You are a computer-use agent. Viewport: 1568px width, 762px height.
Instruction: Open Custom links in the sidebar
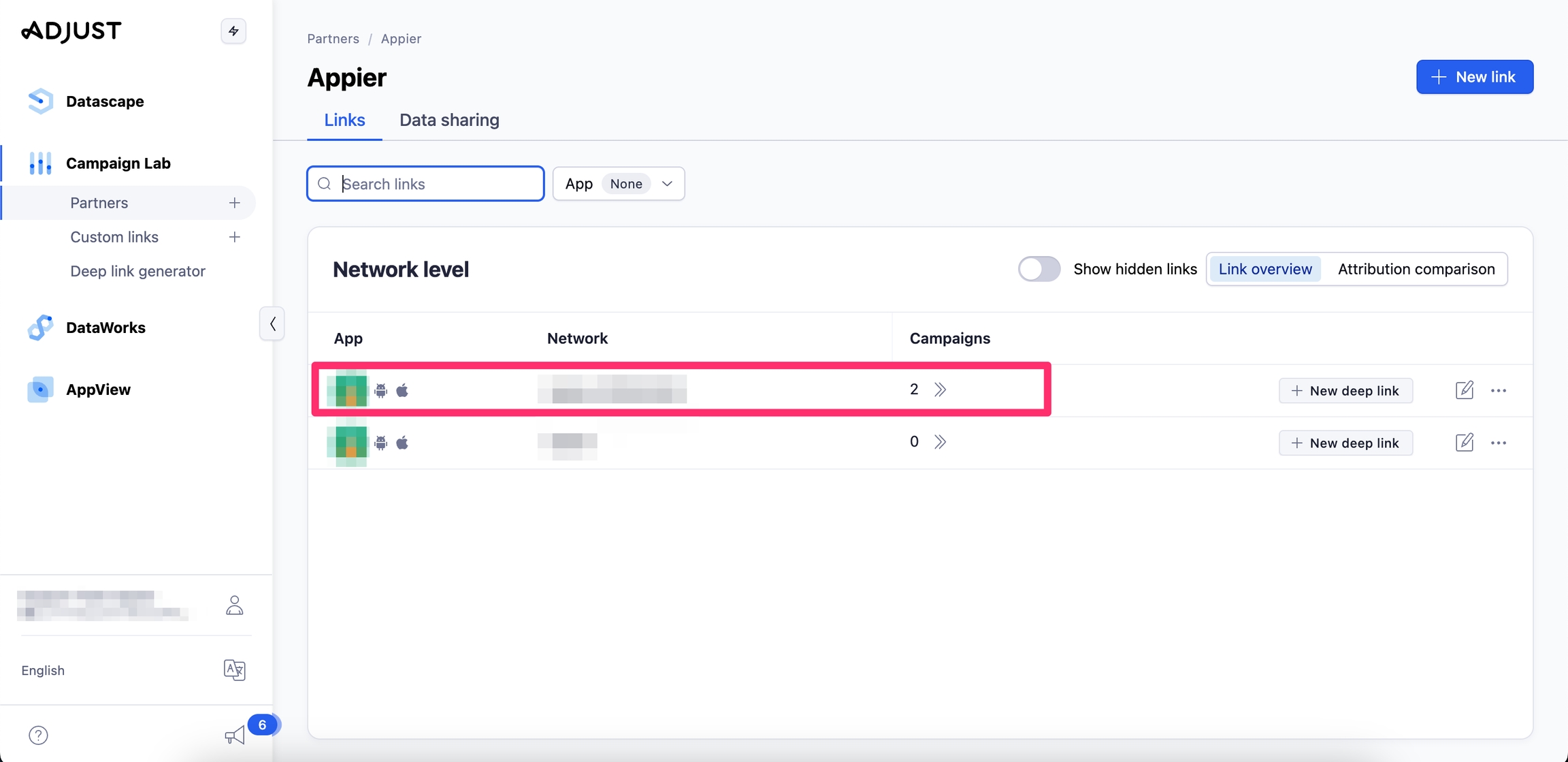pyautogui.click(x=114, y=237)
